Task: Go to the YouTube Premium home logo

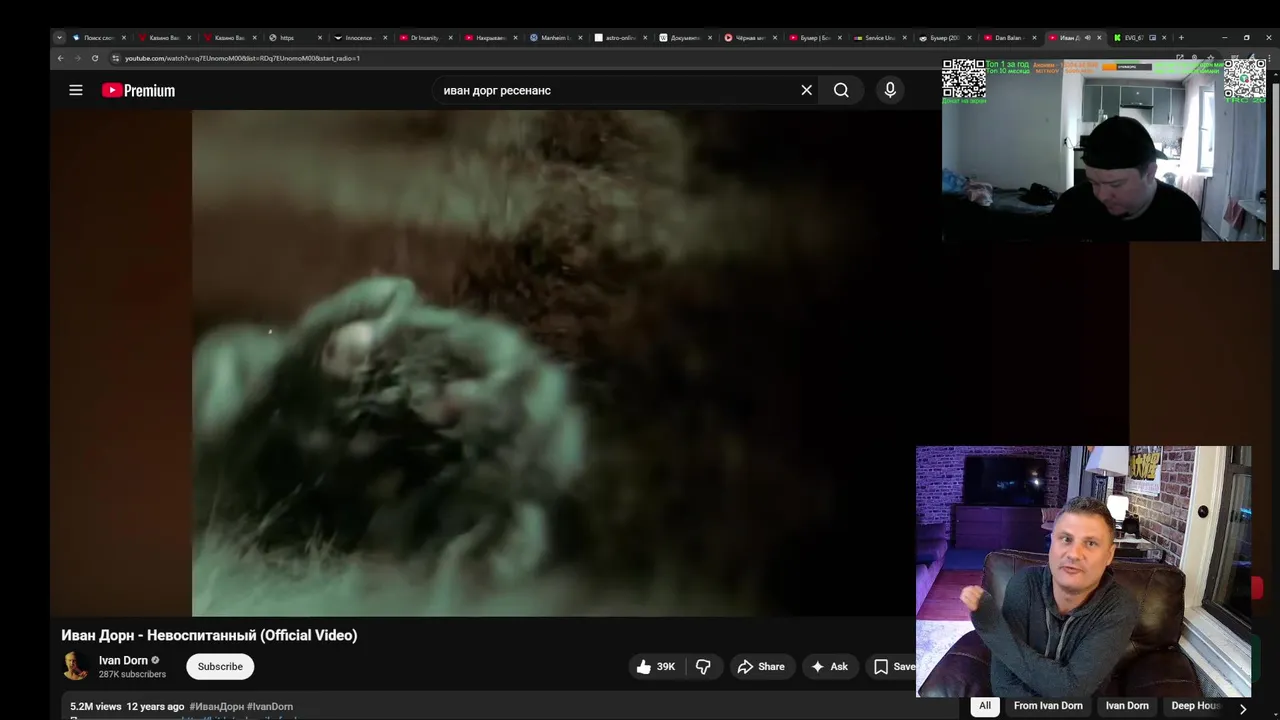Action: pos(138,90)
